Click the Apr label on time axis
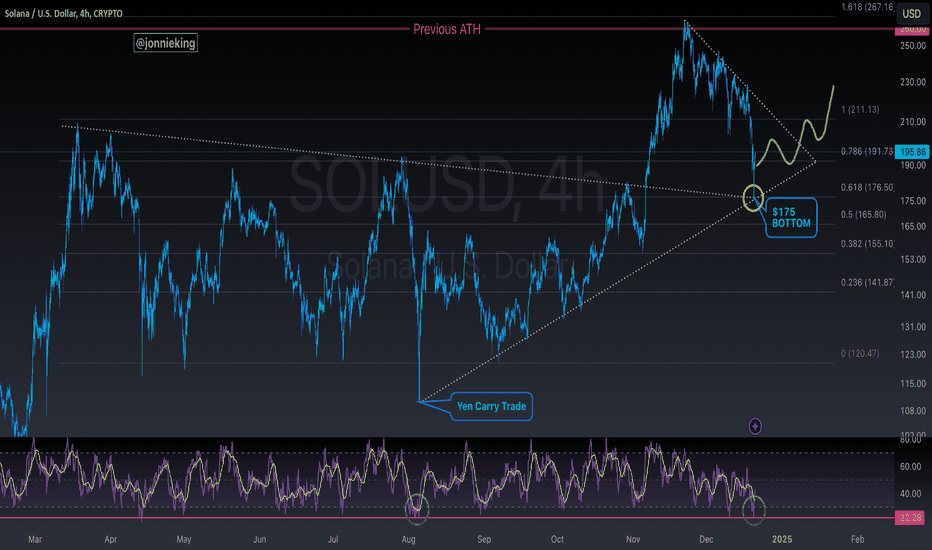 coord(111,539)
